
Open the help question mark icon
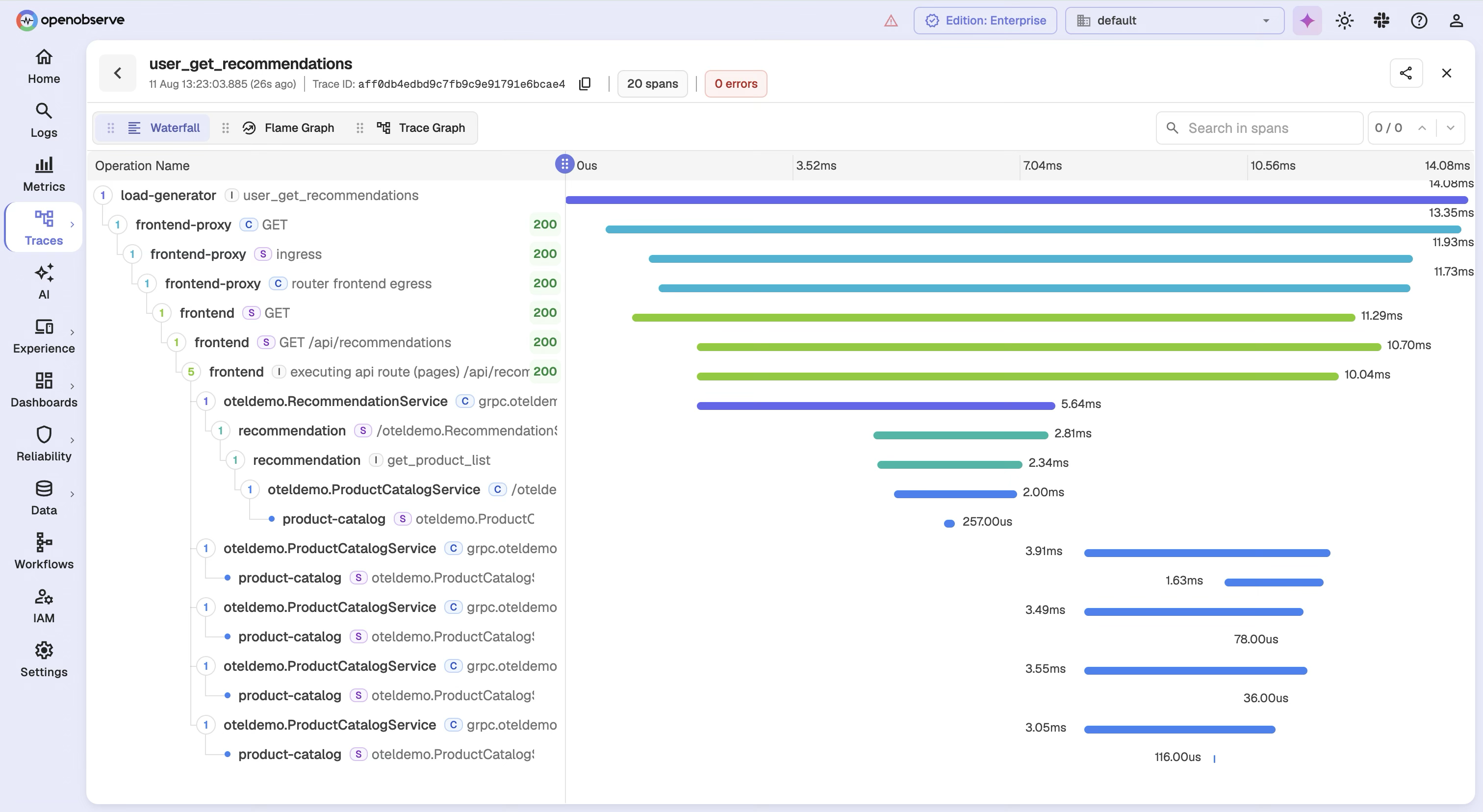pyautogui.click(x=1419, y=21)
